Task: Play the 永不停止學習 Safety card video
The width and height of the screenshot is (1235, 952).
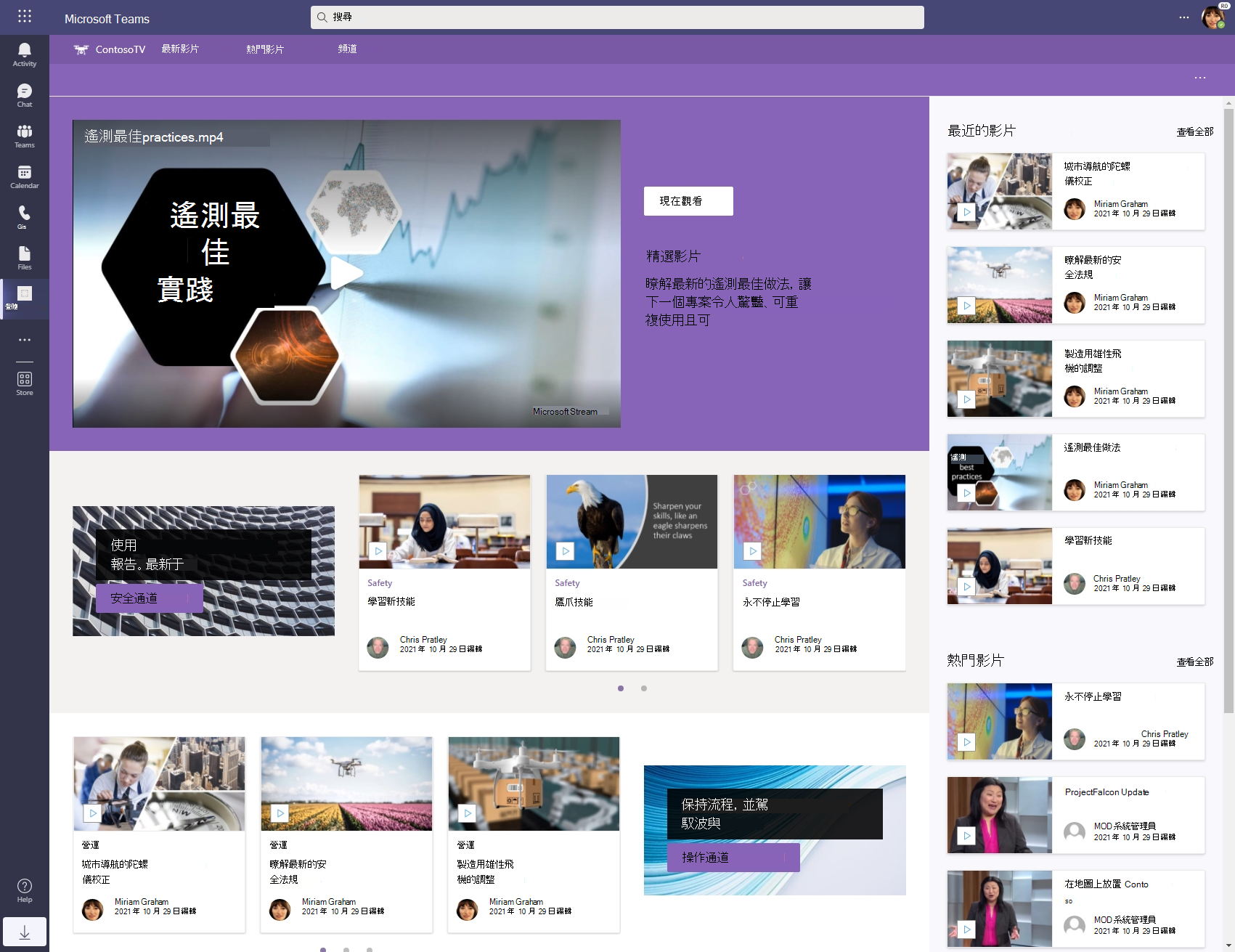Action: 753,551
